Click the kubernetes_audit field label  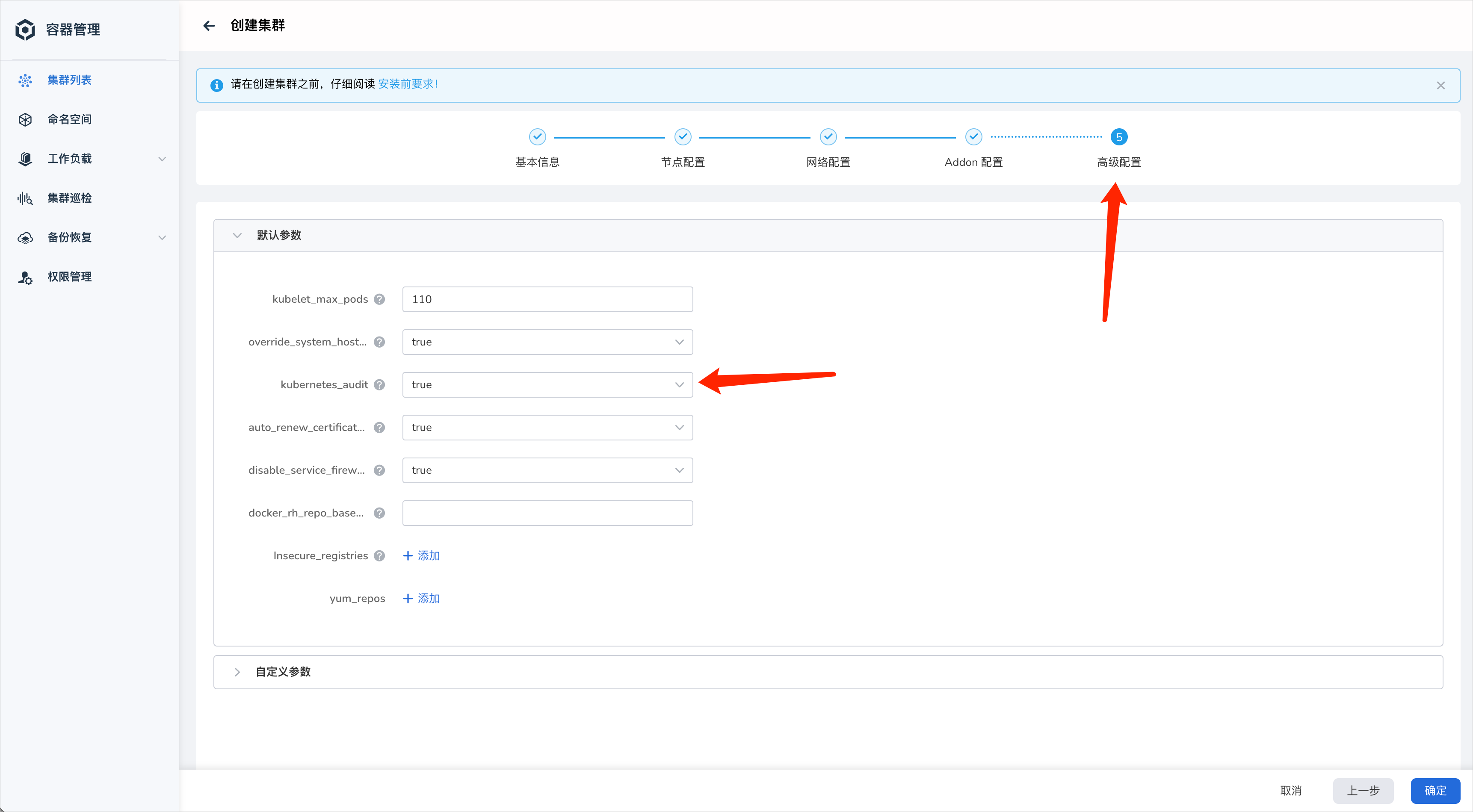pyautogui.click(x=324, y=385)
